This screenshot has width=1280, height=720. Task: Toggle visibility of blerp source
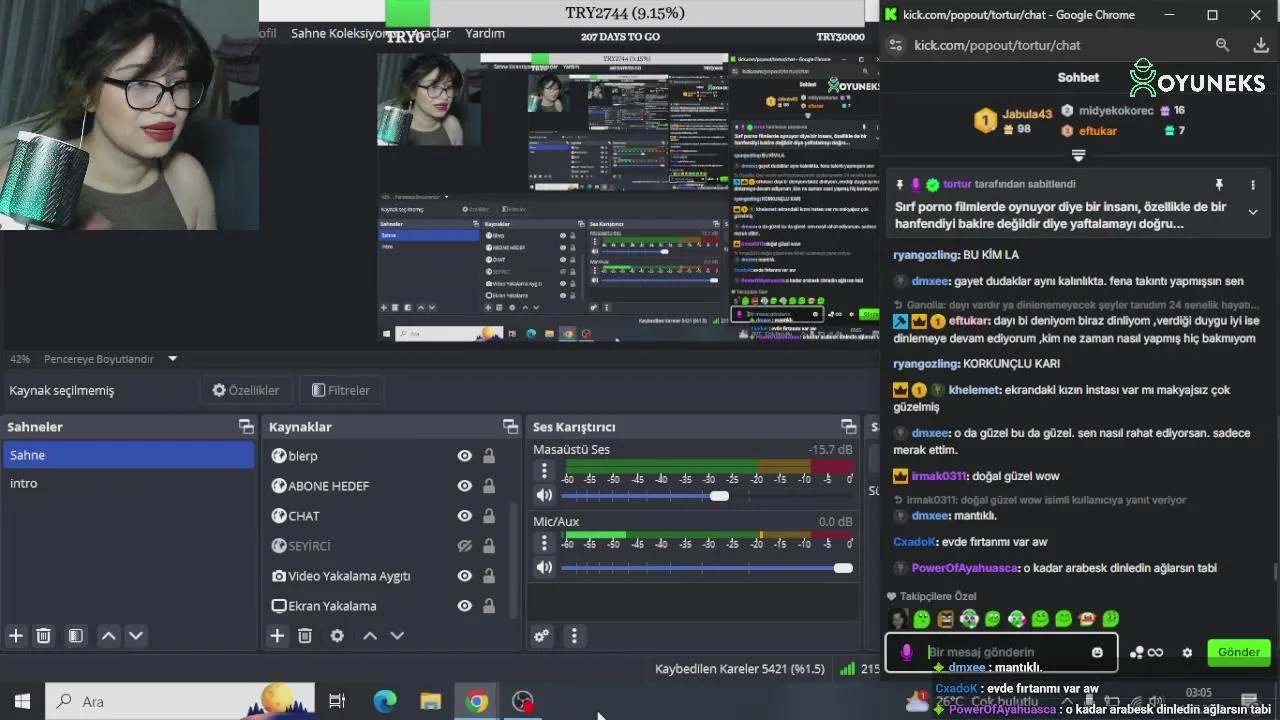tap(464, 456)
